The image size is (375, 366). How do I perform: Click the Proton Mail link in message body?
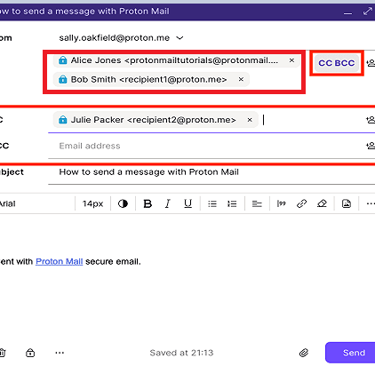59,262
